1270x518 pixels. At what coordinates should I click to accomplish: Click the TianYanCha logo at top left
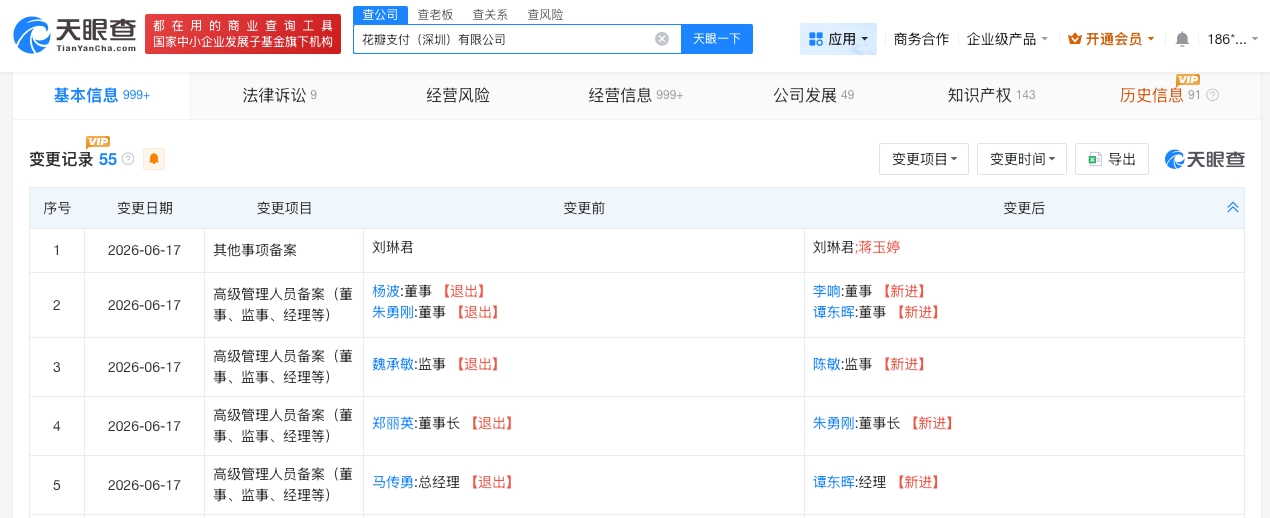(75, 34)
